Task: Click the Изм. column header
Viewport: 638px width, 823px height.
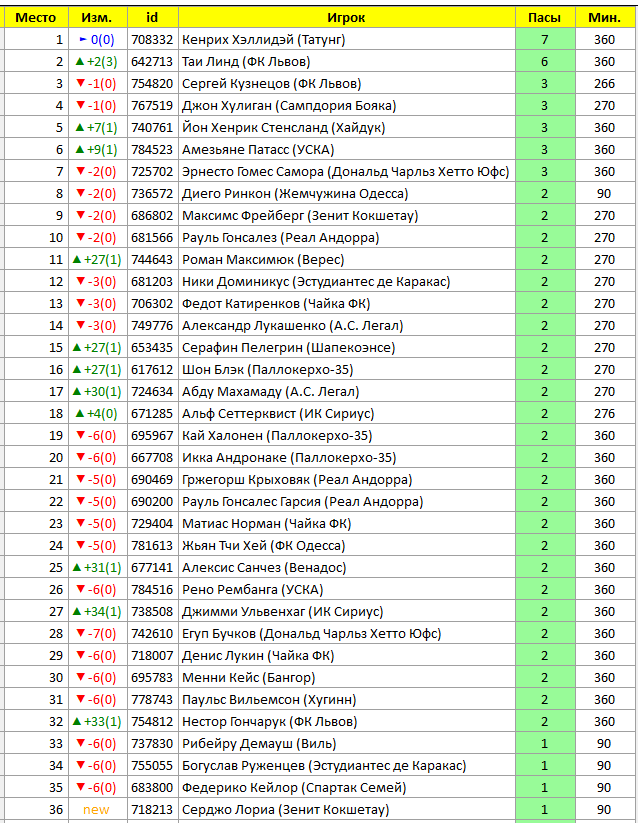Action: (x=98, y=17)
